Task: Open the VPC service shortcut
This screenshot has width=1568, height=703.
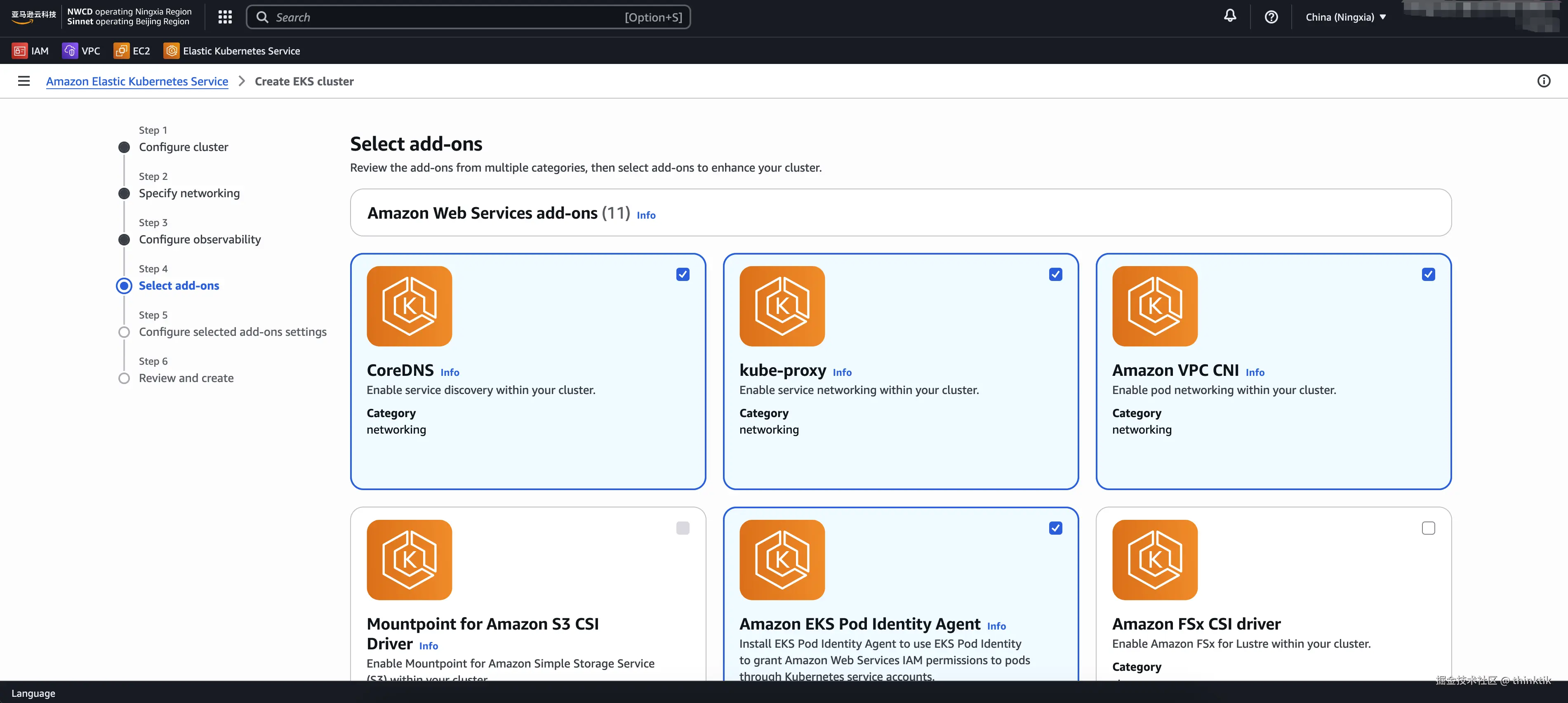Action: pos(82,51)
